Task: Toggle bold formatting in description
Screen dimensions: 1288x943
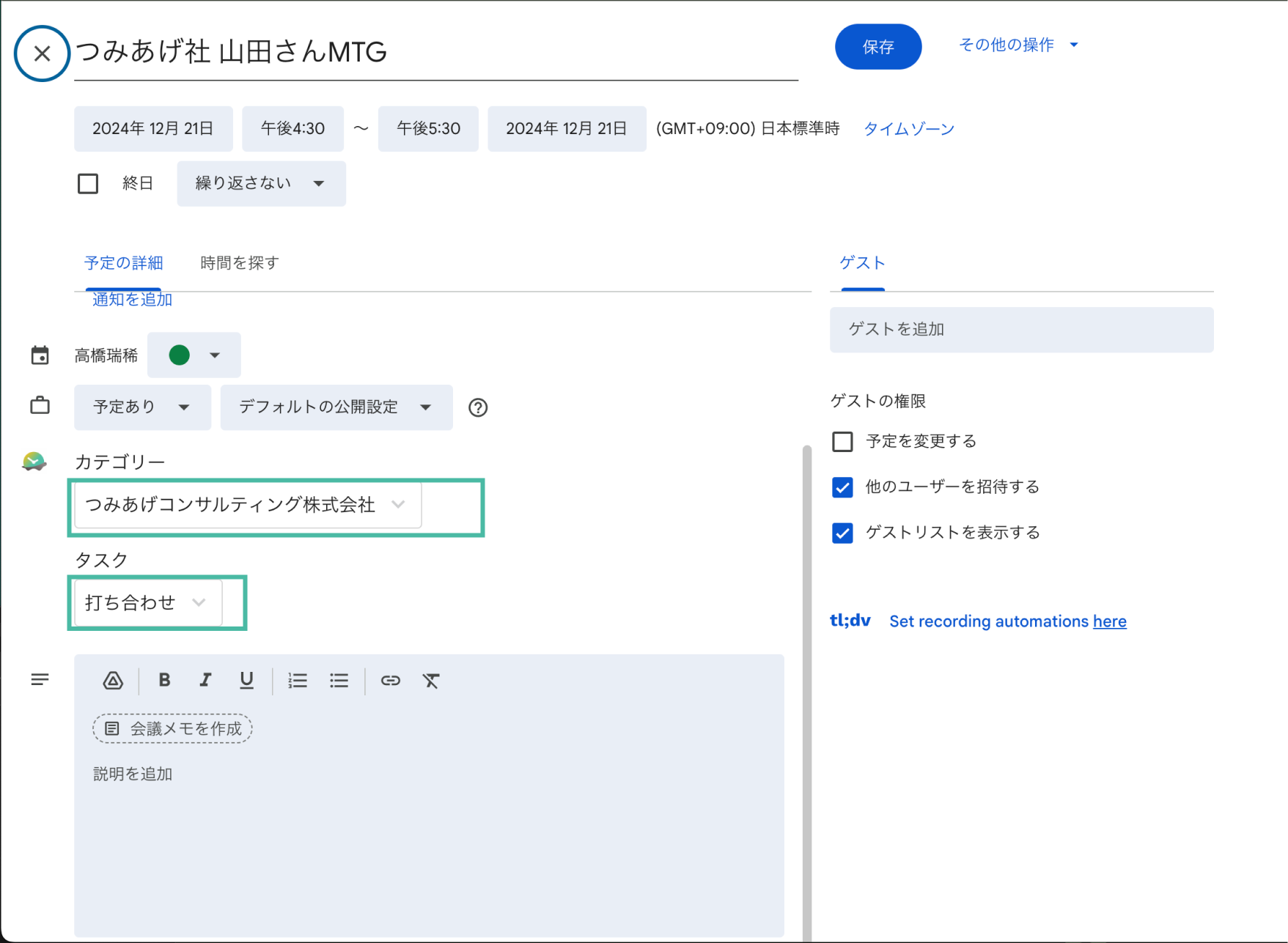Action: tap(164, 681)
